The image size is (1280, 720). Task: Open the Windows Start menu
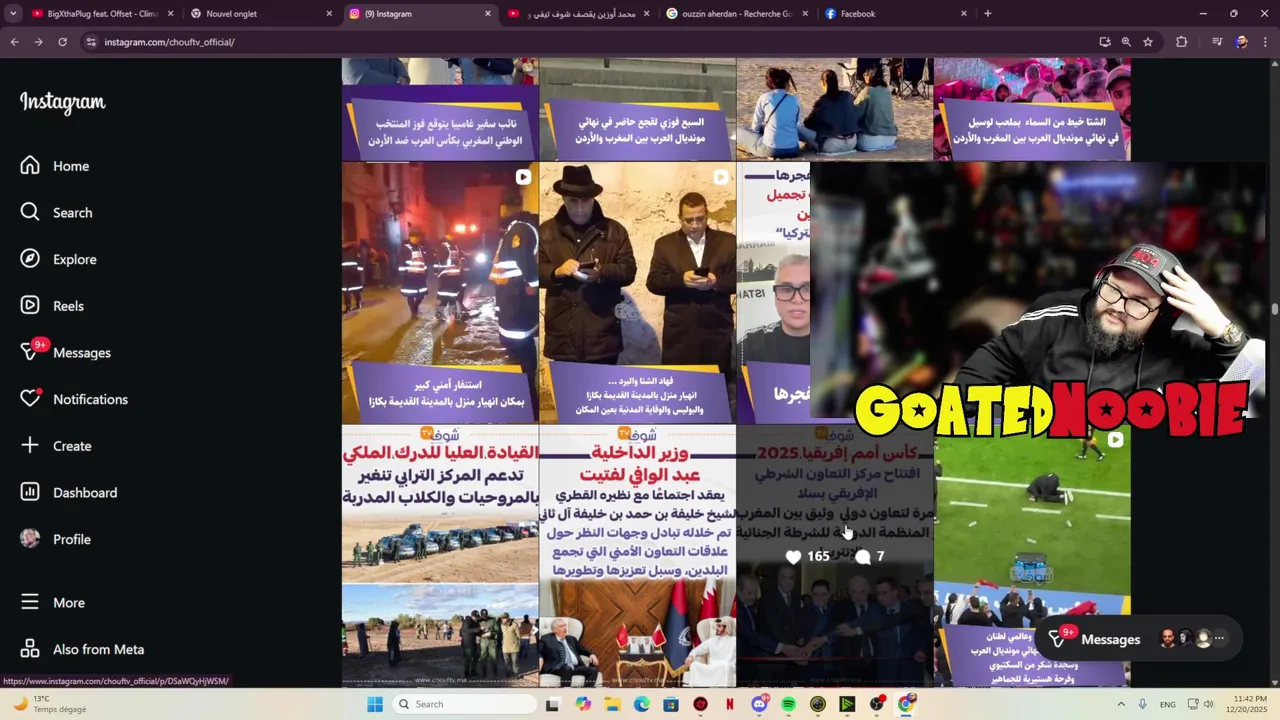(375, 704)
